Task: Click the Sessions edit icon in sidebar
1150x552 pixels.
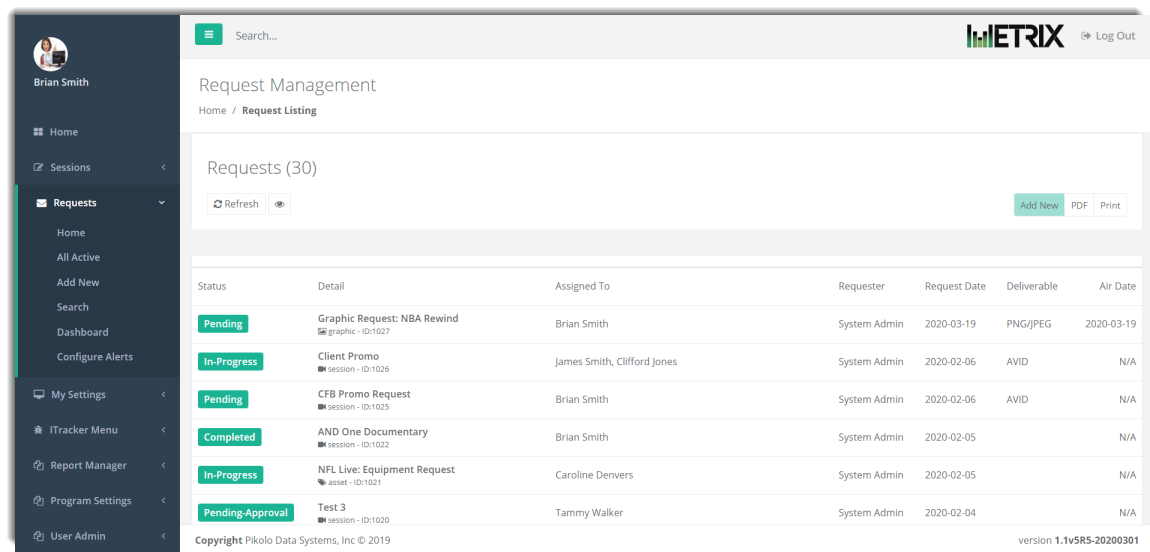Action: click(39, 167)
